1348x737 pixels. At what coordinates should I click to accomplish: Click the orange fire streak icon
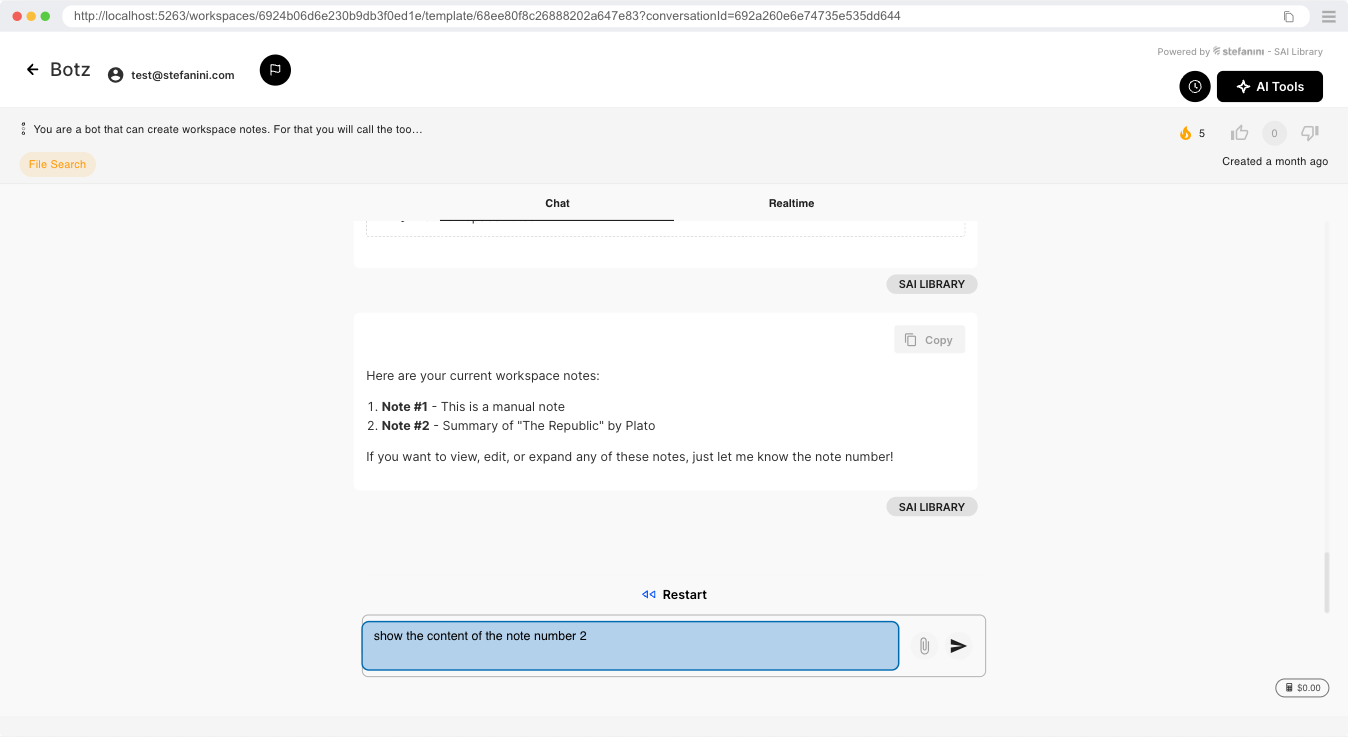(x=1186, y=132)
